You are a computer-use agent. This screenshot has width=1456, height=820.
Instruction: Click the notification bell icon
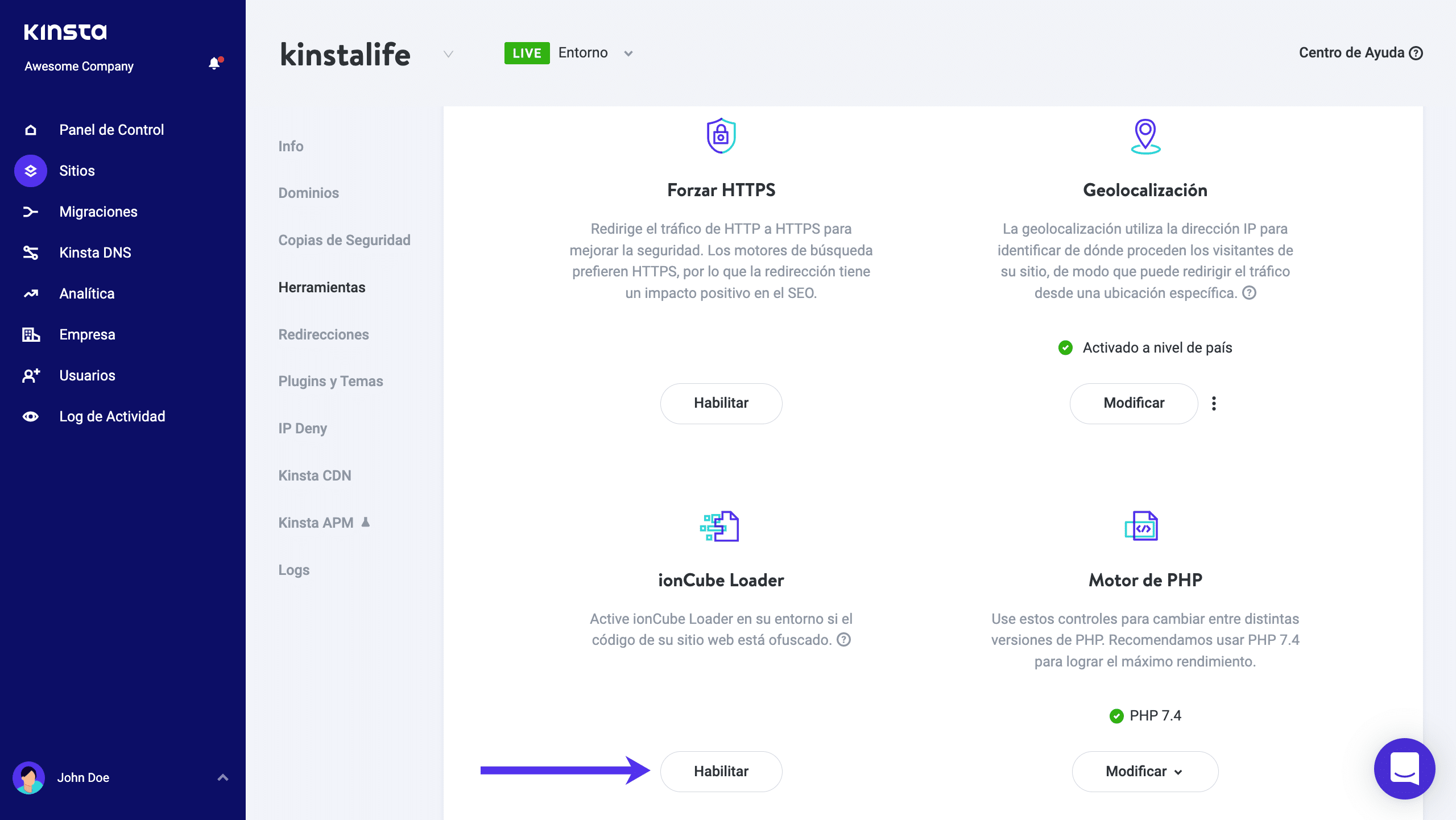(x=214, y=64)
